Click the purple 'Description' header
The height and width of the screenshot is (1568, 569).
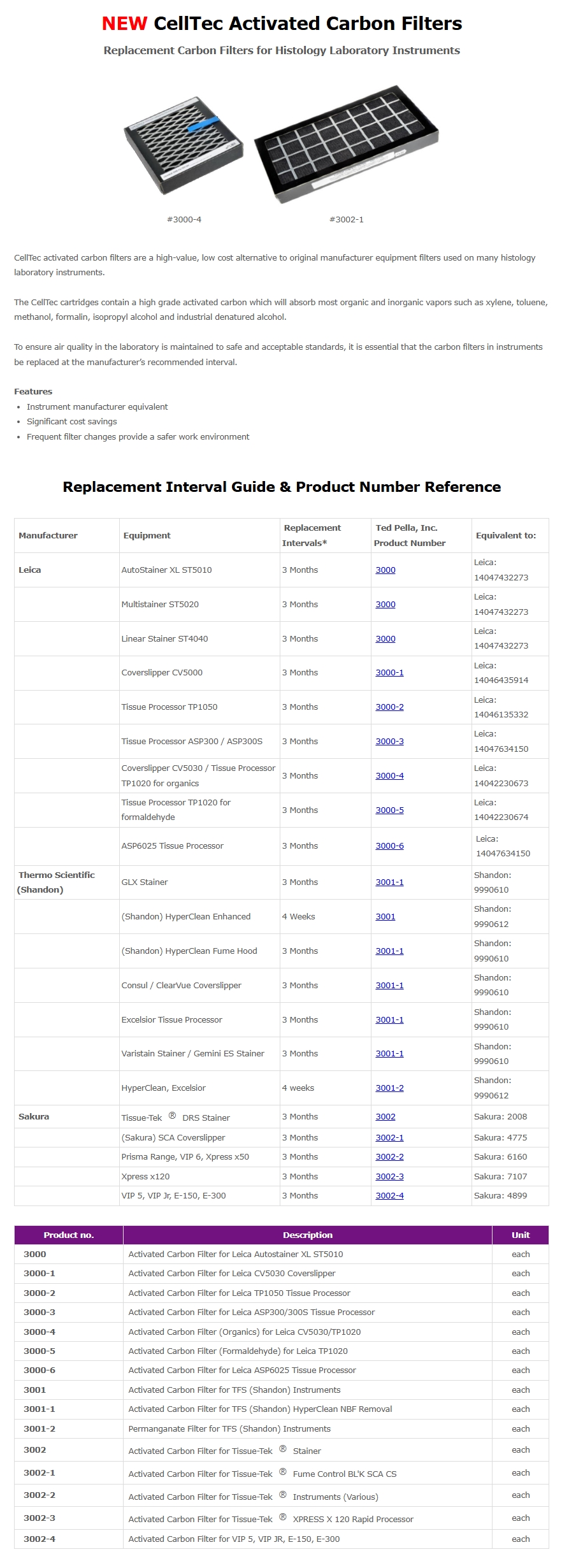(x=308, y=1235)
